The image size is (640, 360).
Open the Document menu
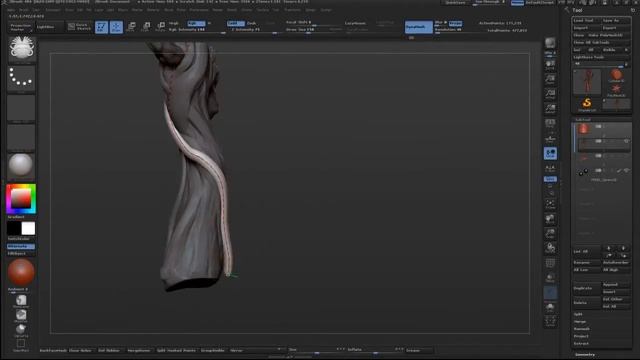coord(53,10)
